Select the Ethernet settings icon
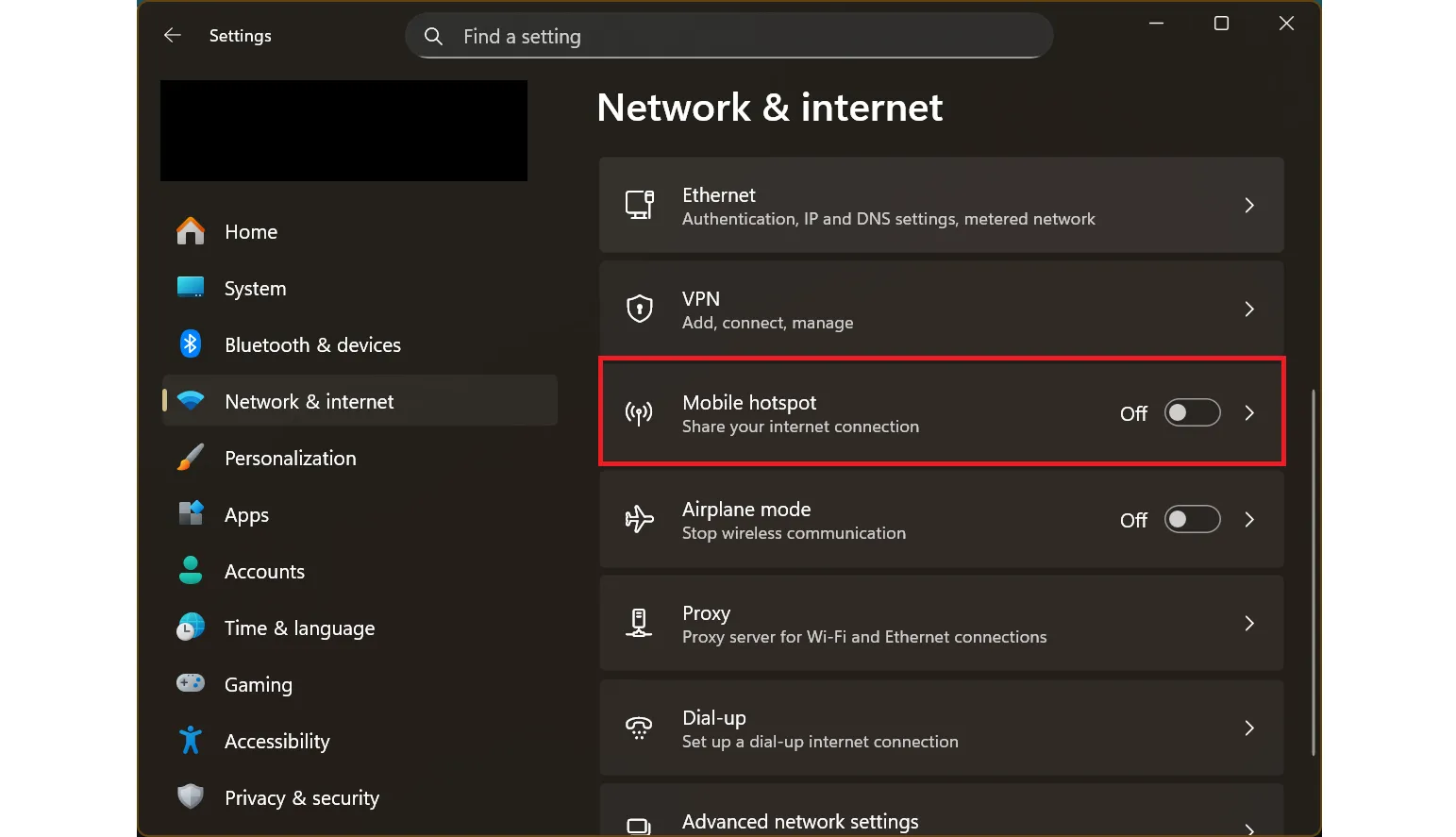 pyautogui.click(x=639, y=205)
